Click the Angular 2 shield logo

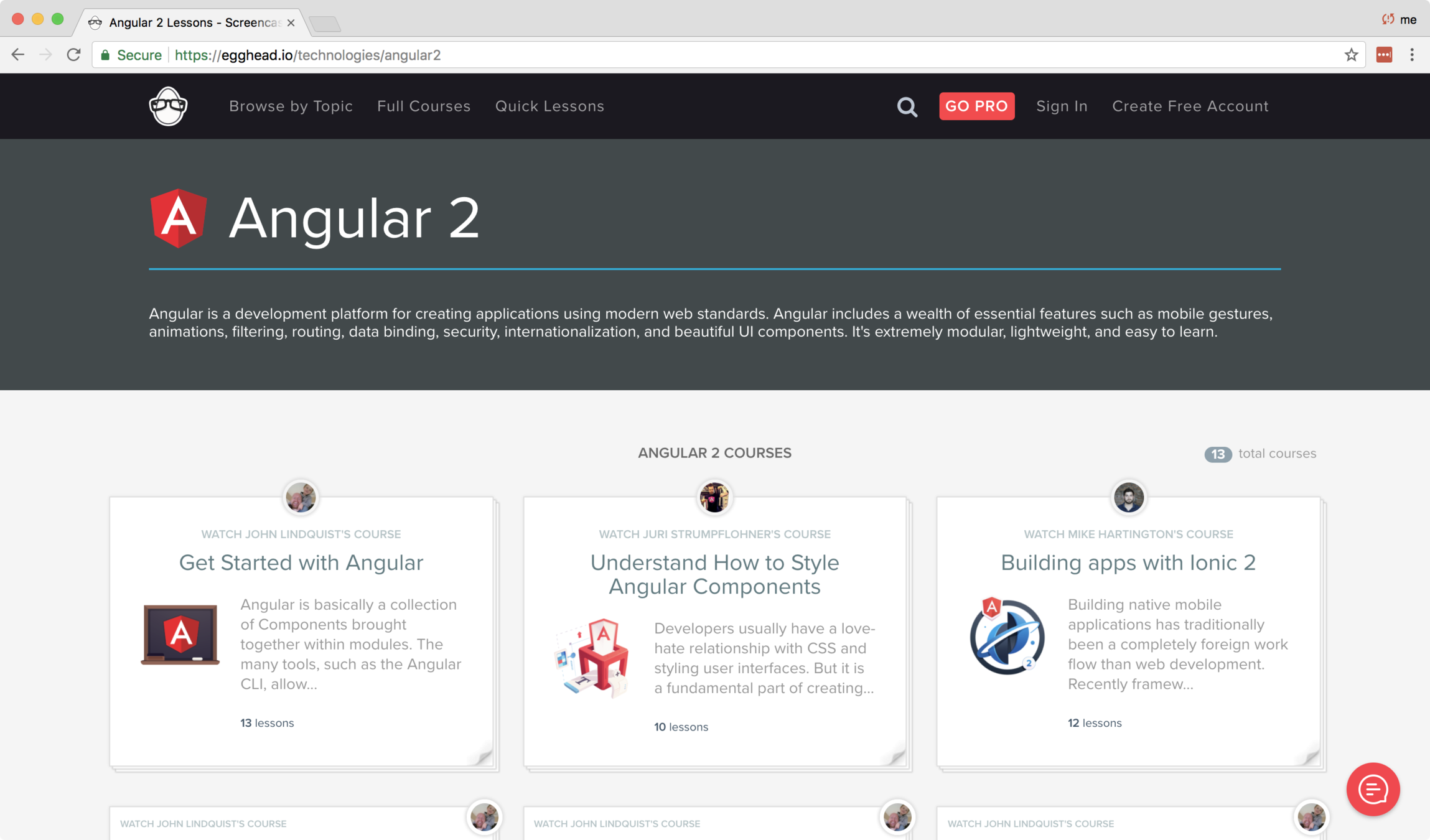[x=179, y=218]
